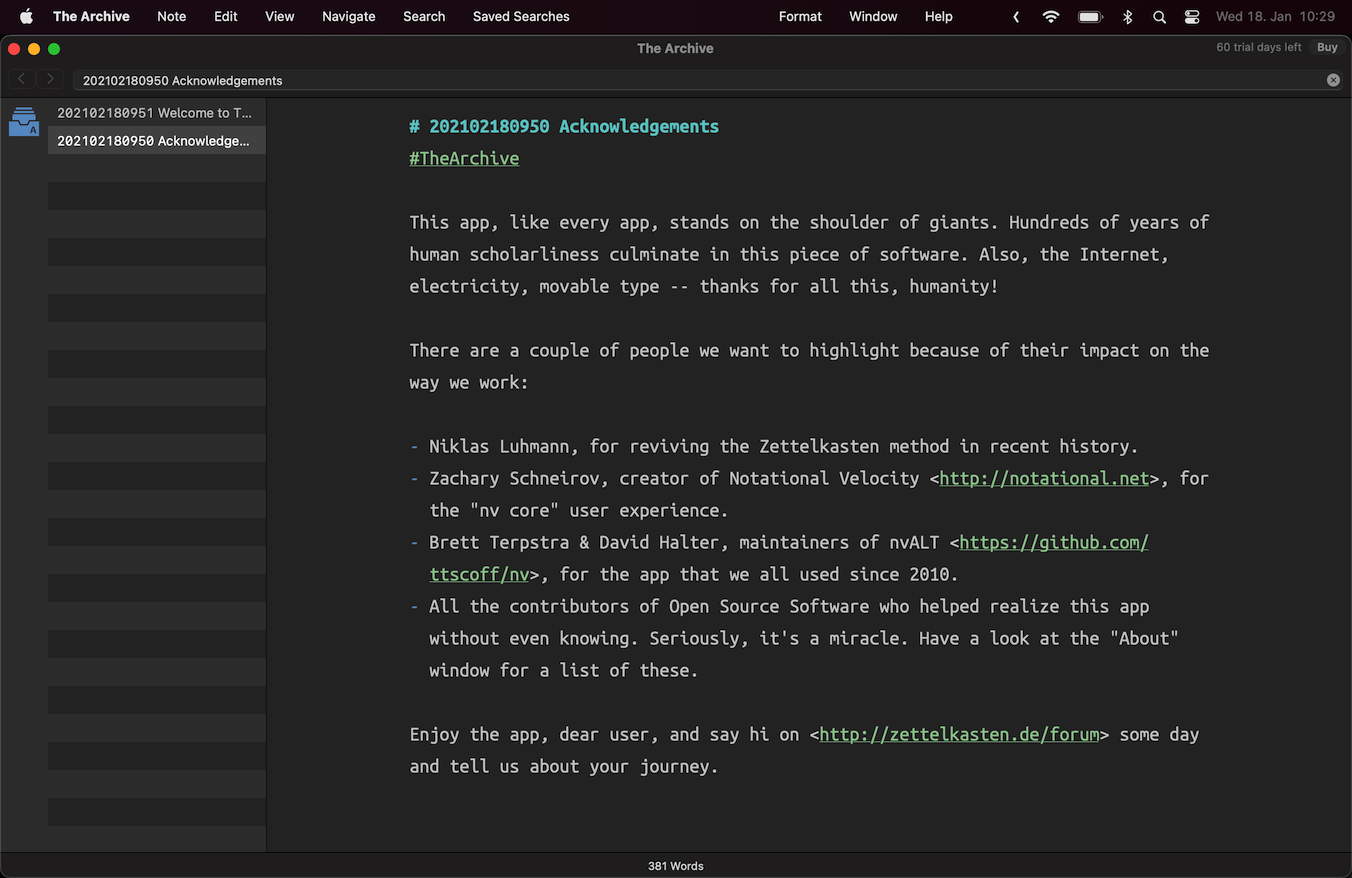Click the Bluetooth icon in menu bar
Screen dimensions: 1352x878
coord(1127,16)
